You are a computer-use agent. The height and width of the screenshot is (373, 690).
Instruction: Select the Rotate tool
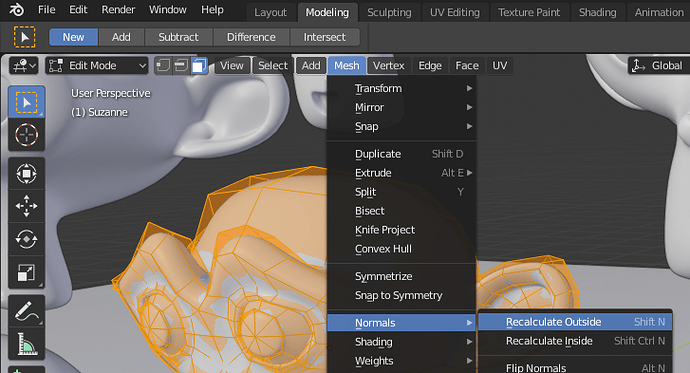coord(26,239)
